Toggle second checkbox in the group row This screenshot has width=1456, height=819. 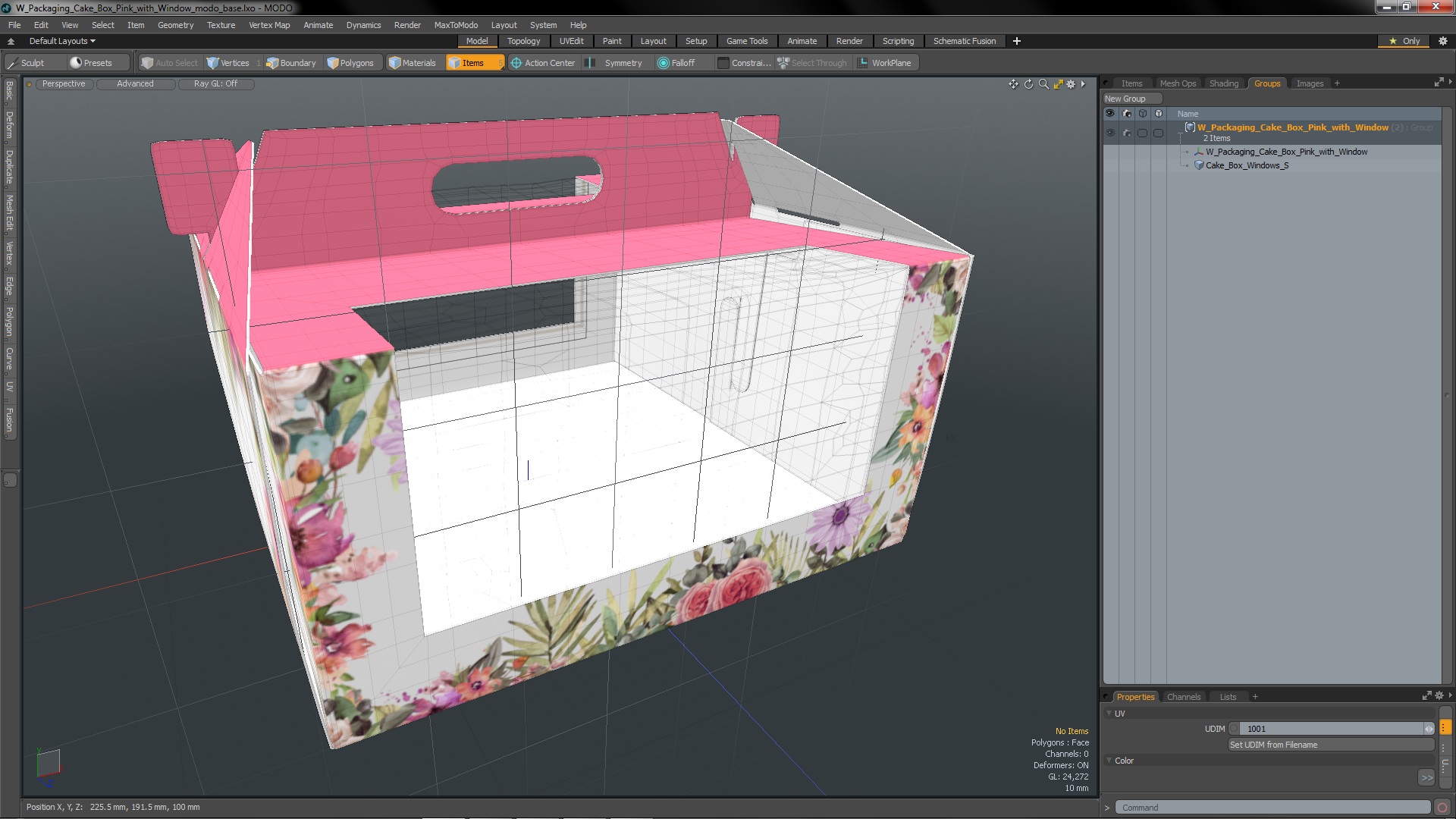(x=1159, y=133)
